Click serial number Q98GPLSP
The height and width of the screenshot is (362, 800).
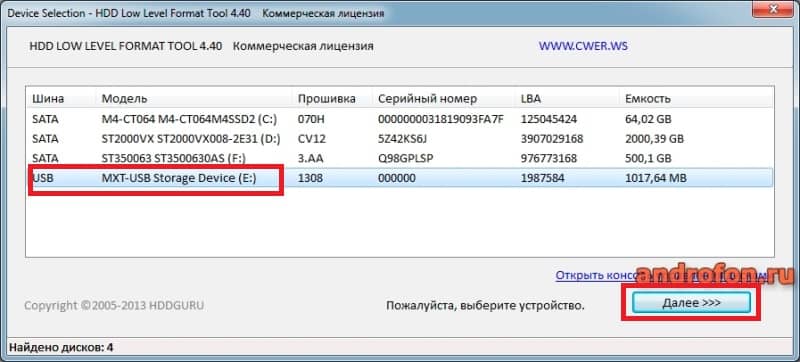point(406,159)
